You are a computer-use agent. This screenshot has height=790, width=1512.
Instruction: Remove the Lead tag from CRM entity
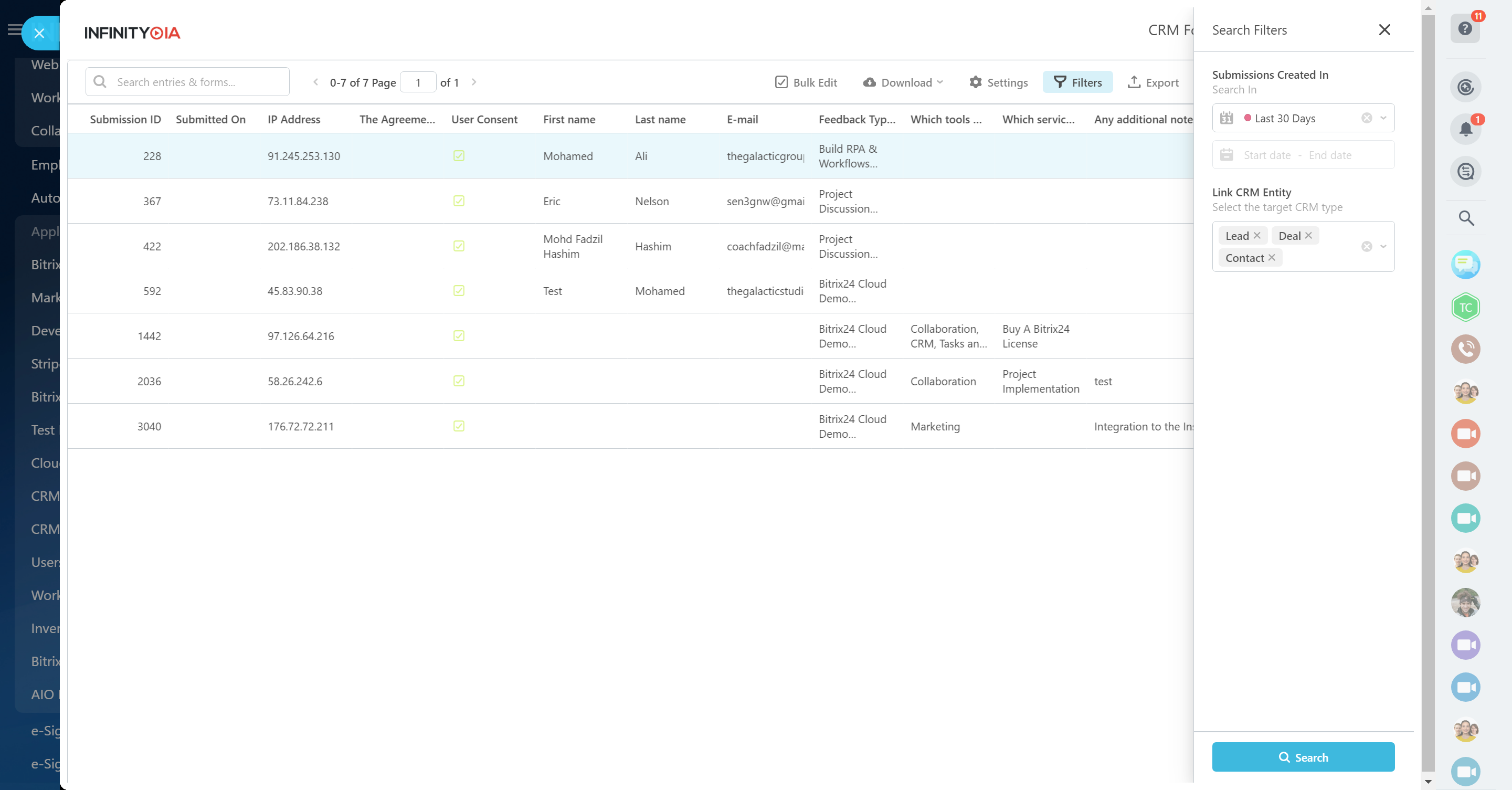(1256, 235)
